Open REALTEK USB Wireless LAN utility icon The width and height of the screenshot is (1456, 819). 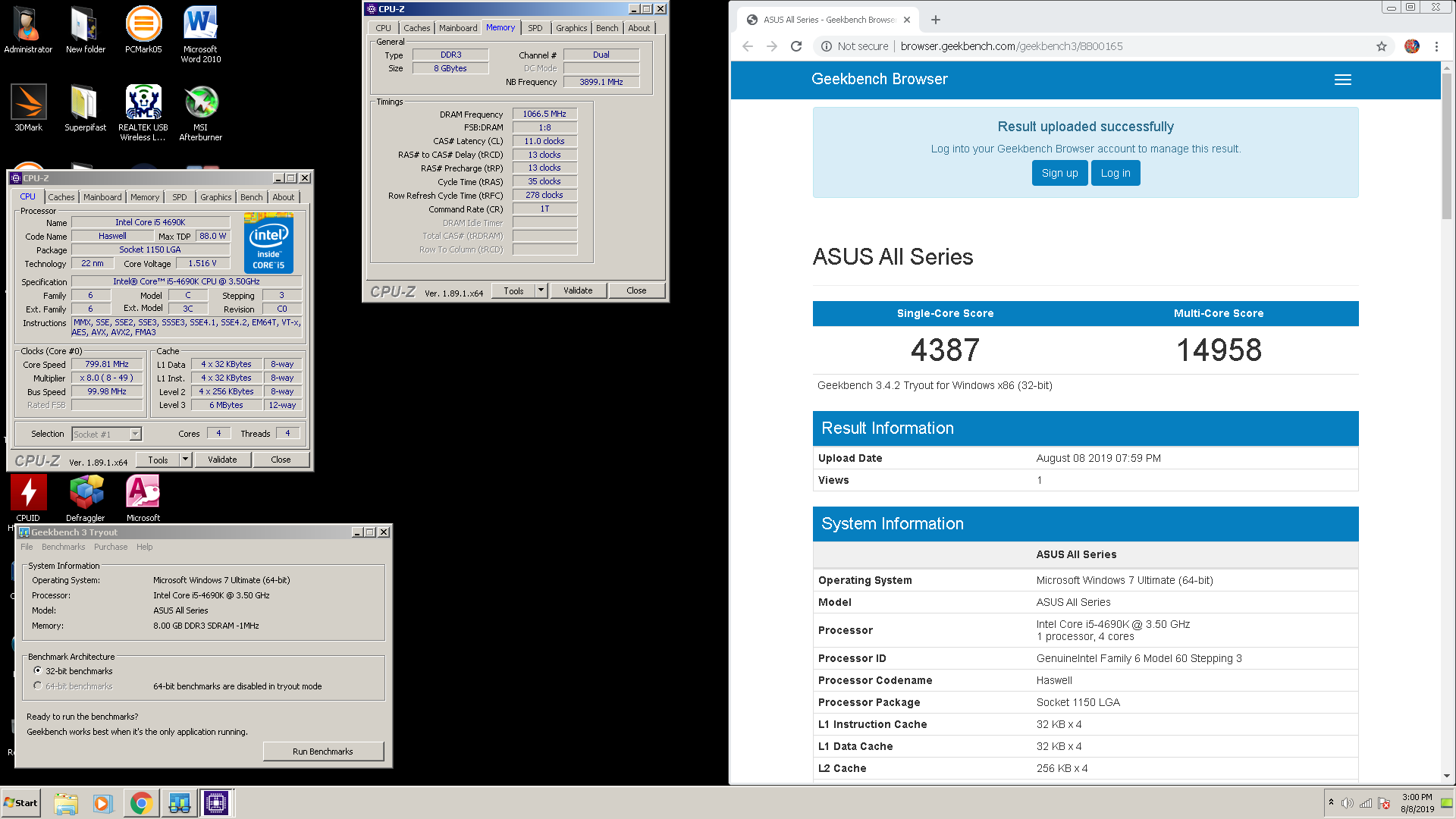point(143,112)
